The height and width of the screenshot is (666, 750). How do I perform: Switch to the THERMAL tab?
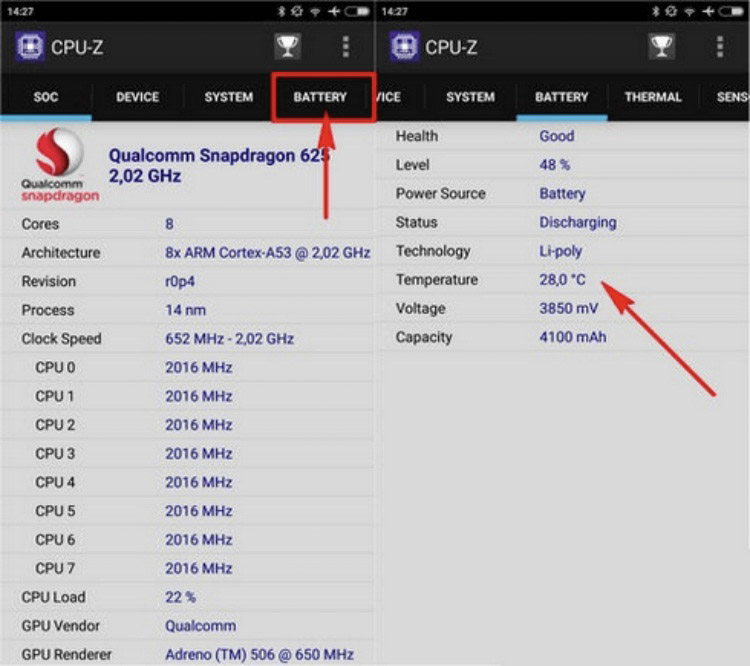pyautogui.click(x=653, y=97)
